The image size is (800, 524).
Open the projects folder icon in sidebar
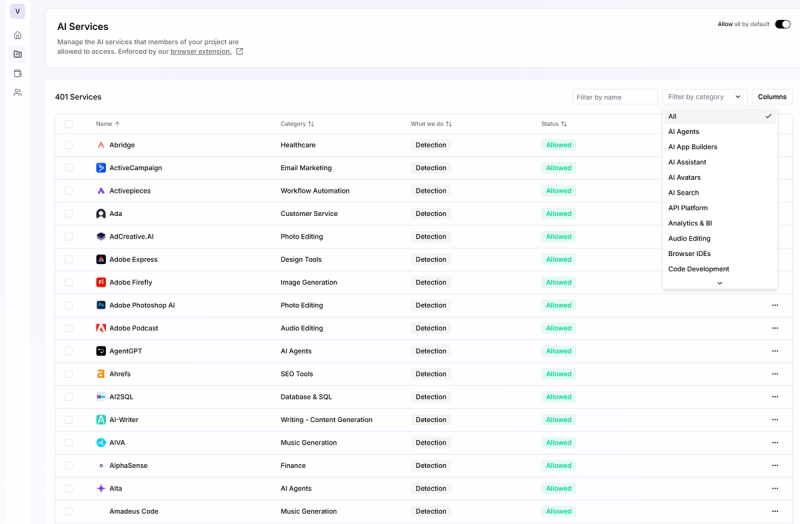(17, 54)
